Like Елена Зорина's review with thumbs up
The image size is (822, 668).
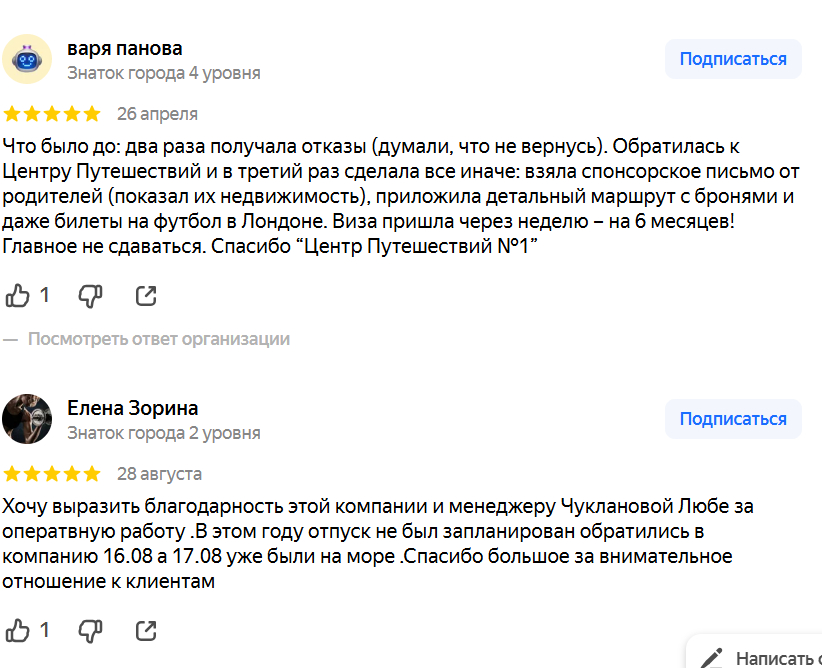pos(18,631)
